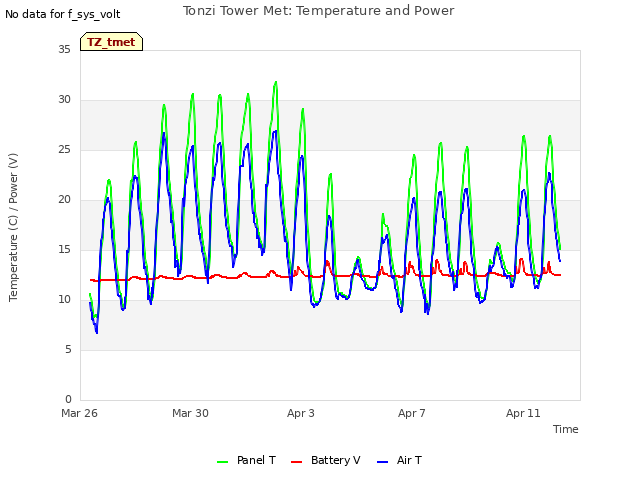Click the 20 y-axis tick label
This screenshot has width=640, height=480.
64,200
